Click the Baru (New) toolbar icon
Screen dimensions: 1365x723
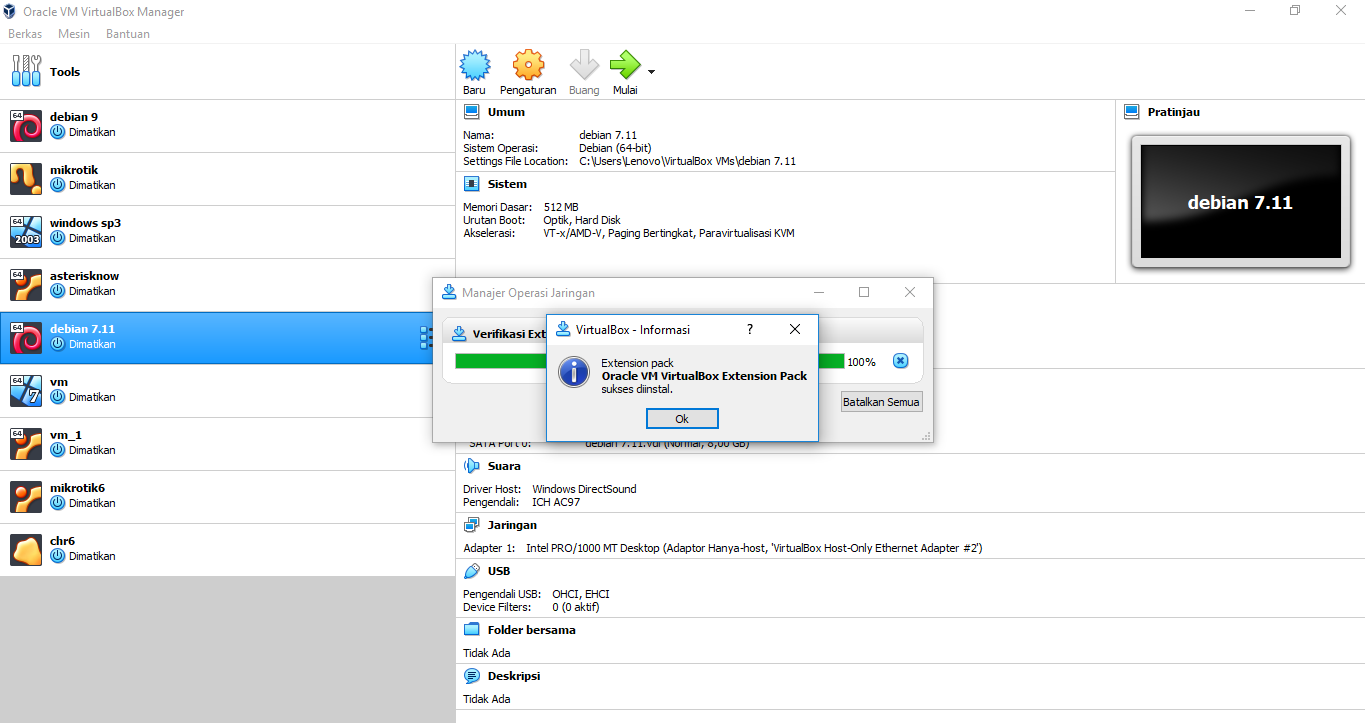475,66
